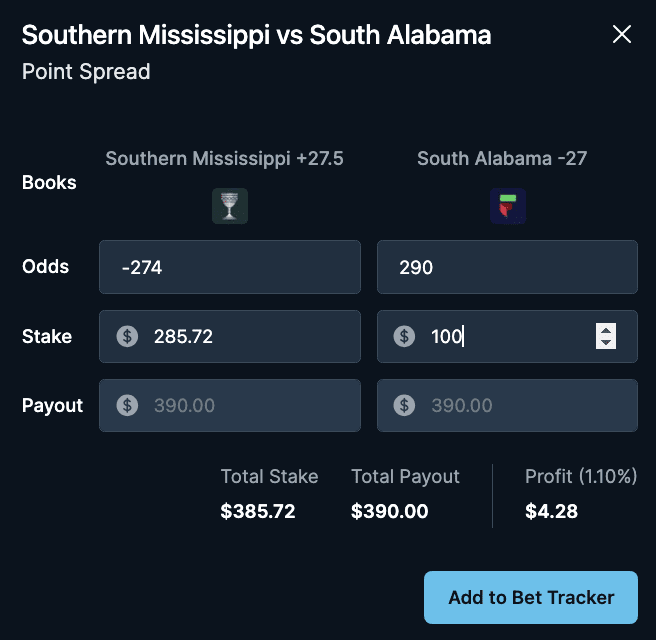
Task: Close the Southern Mississippi vs South Alabama dialog
Action: coord(622,34)
